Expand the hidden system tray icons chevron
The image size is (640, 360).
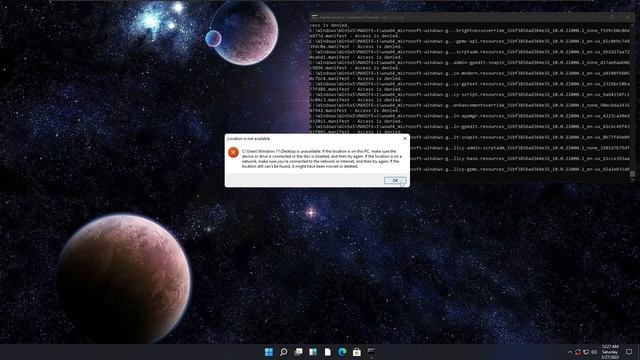(570, 352)
